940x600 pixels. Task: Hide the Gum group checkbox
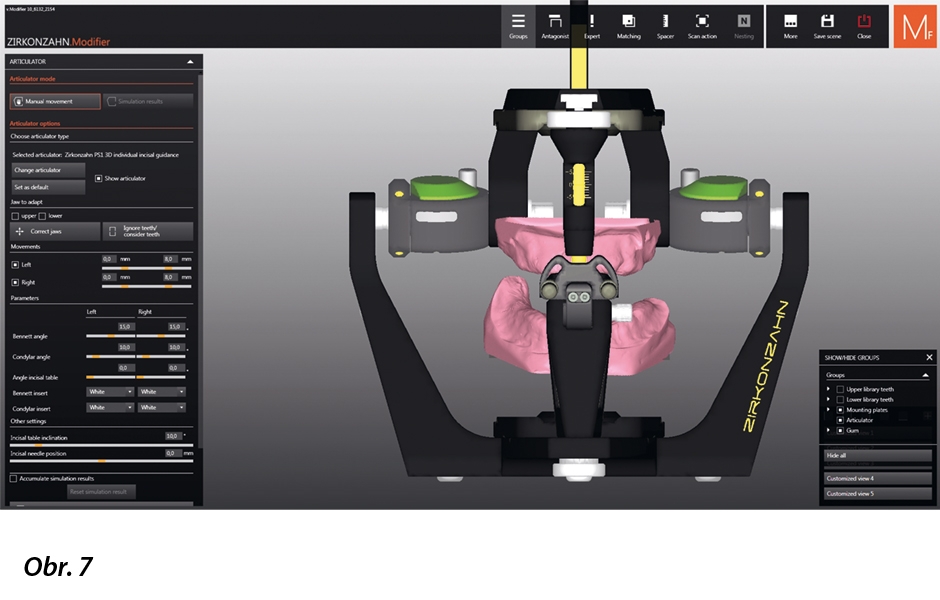[x=840, y=430]
